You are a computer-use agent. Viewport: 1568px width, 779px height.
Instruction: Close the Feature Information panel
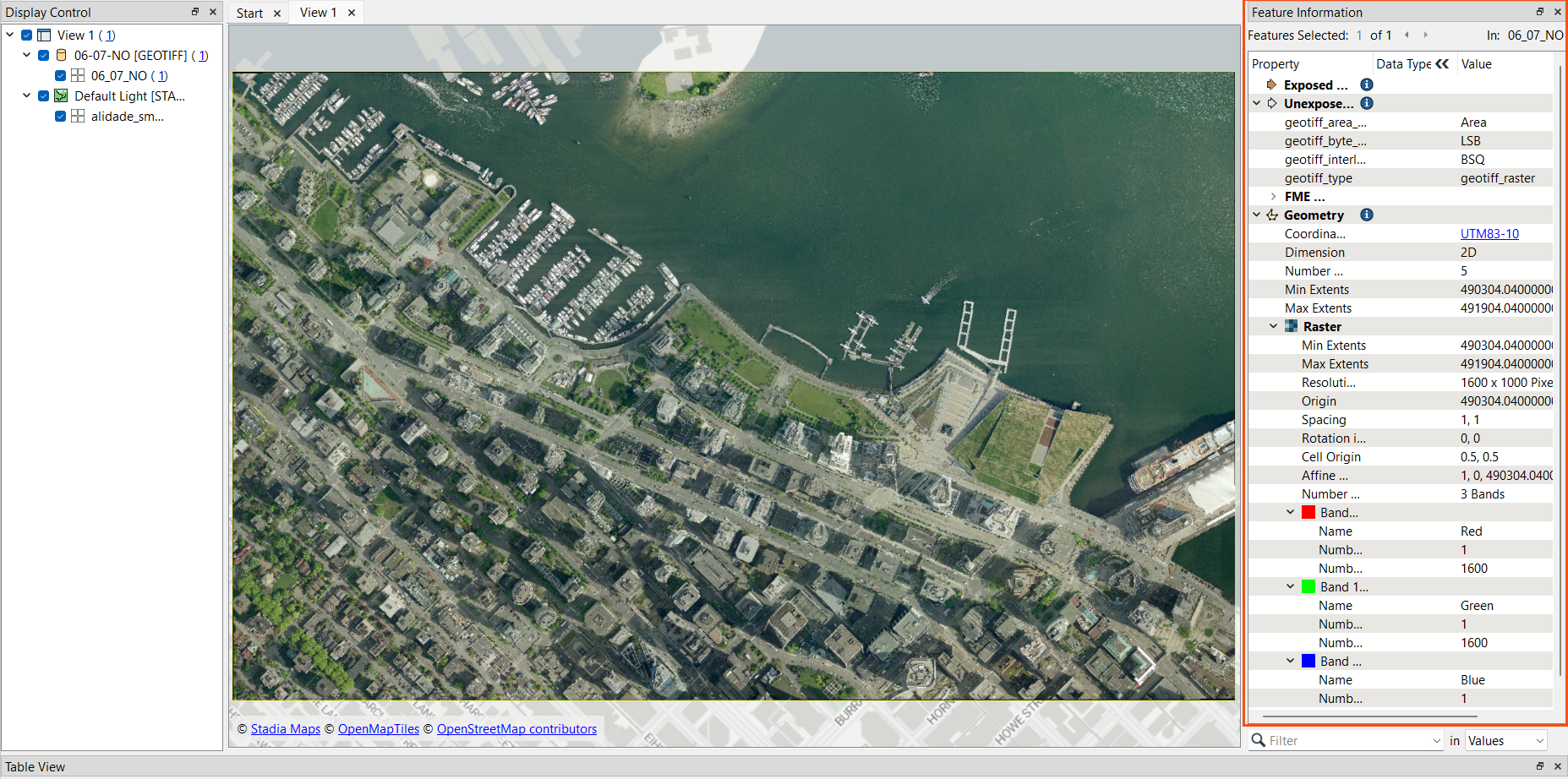pos(1557,12)
